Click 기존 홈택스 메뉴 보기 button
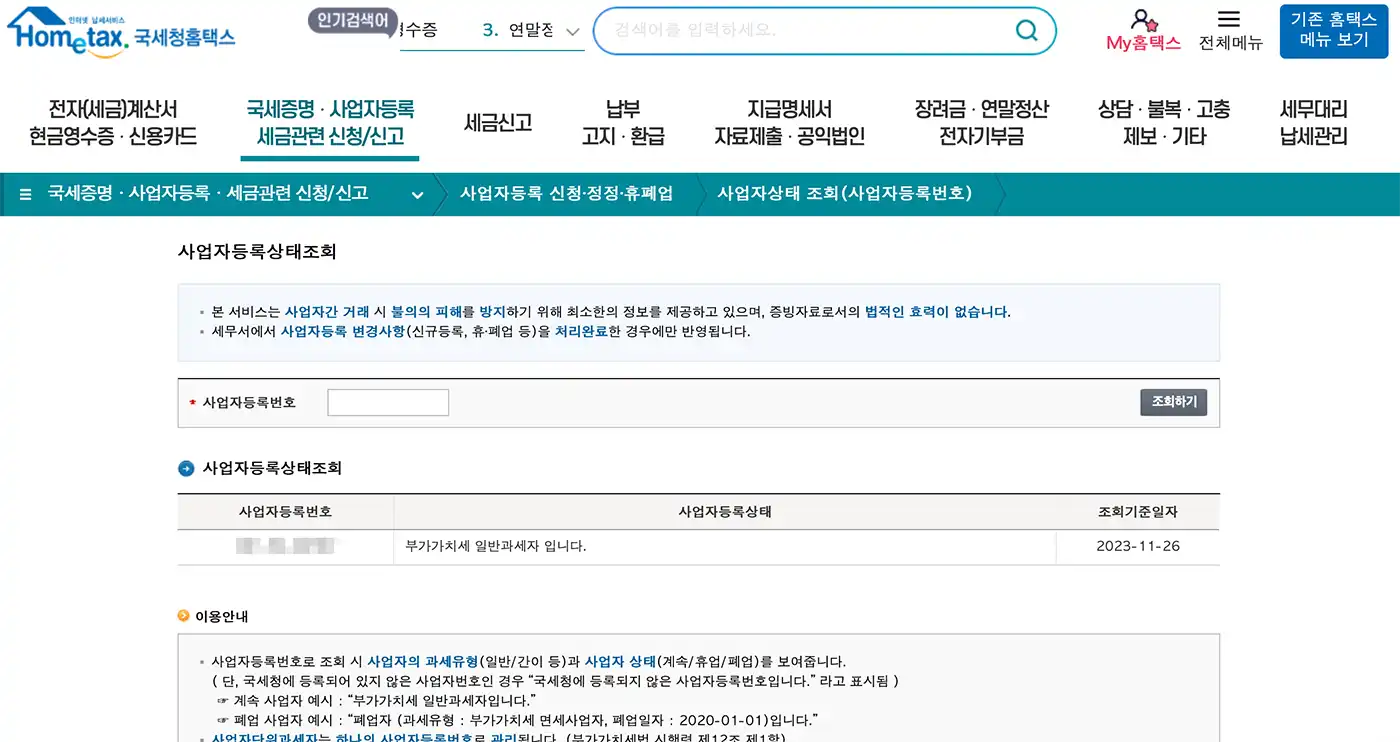The image size is (1400, 742). (1334, 31)
